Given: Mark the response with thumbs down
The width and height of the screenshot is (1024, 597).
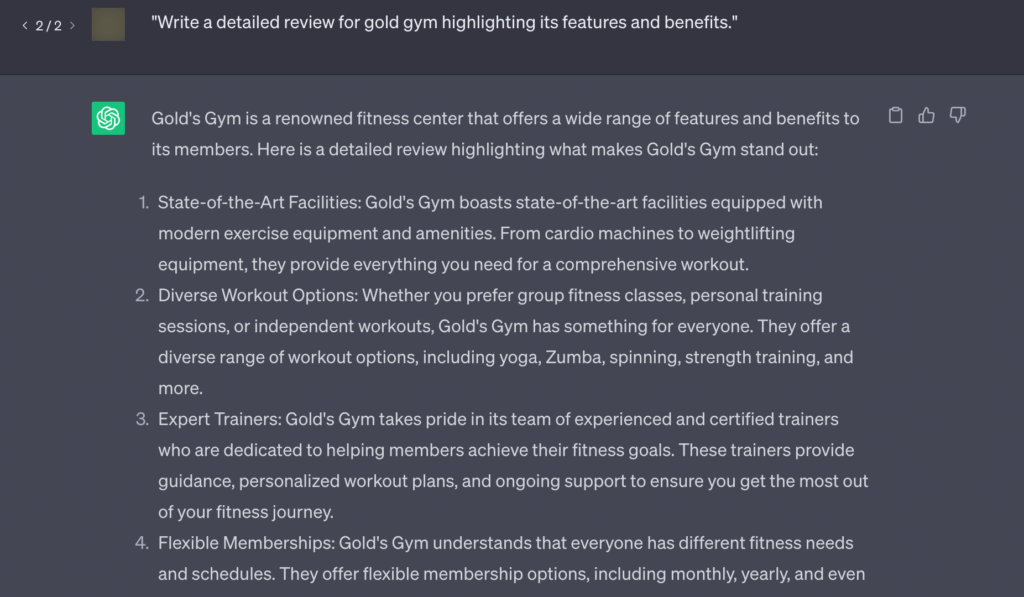Looking at the screenshot, I should 958,116.
